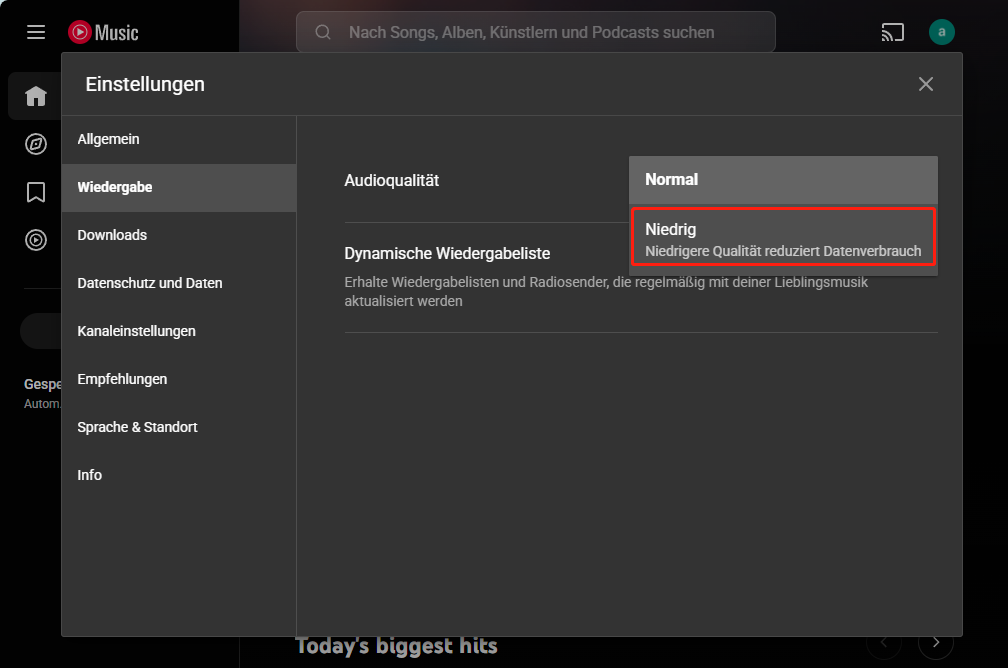
Task: Click the YouTube Music logo
Action: [x=103, y=32]
